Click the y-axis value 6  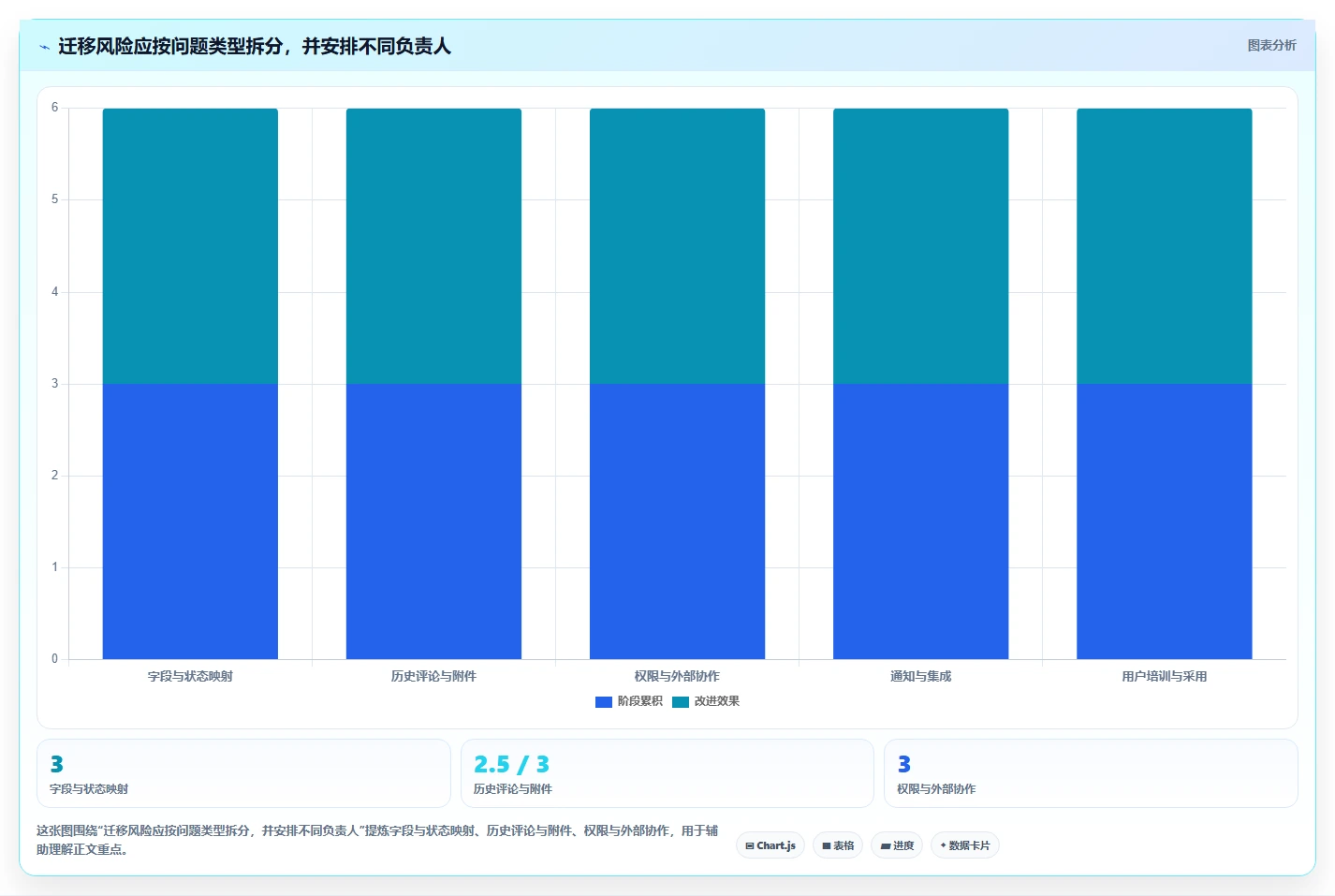(54, 108)
